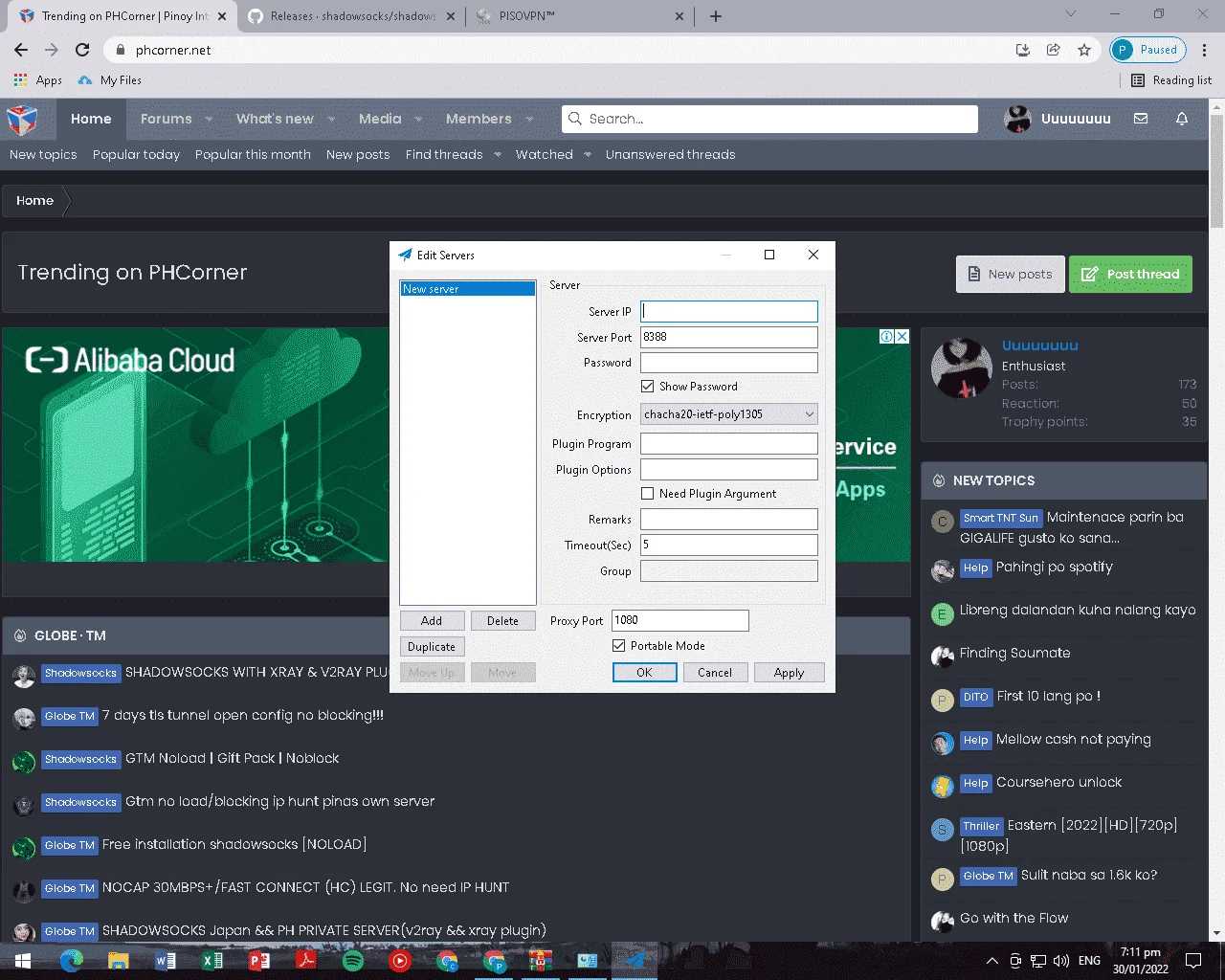Click Apply in Edit Servers dialog
The width and height of the screenshot is (1225, 980).
(x=789, y=673)
